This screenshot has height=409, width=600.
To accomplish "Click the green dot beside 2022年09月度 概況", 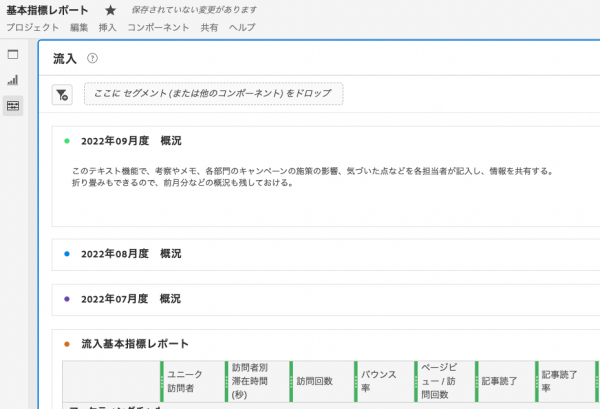I will (67, 141).
